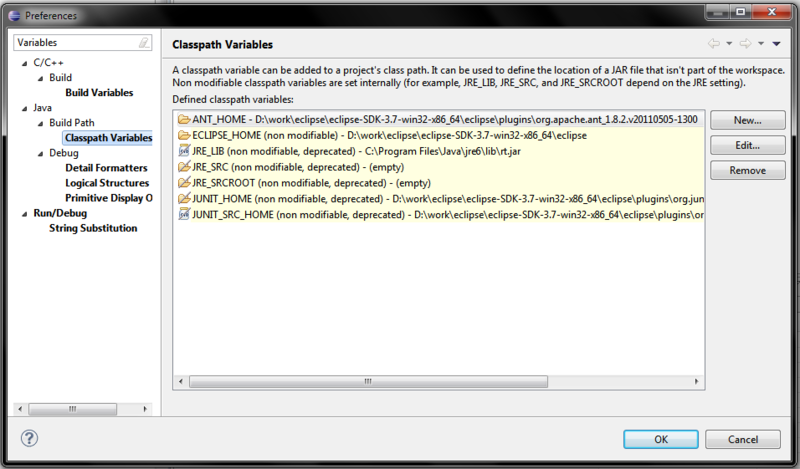The image size is (800, 469).
Task: Click the ANT_HOME folder icon
Action: tap(184, 119)
